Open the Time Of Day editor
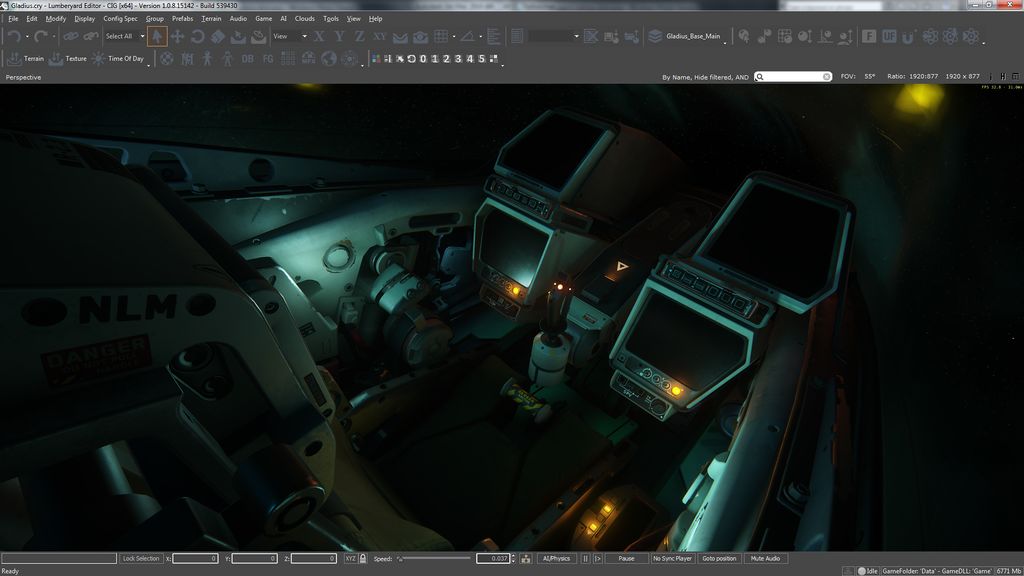The image size is (1024, 576). coord(119,59)
